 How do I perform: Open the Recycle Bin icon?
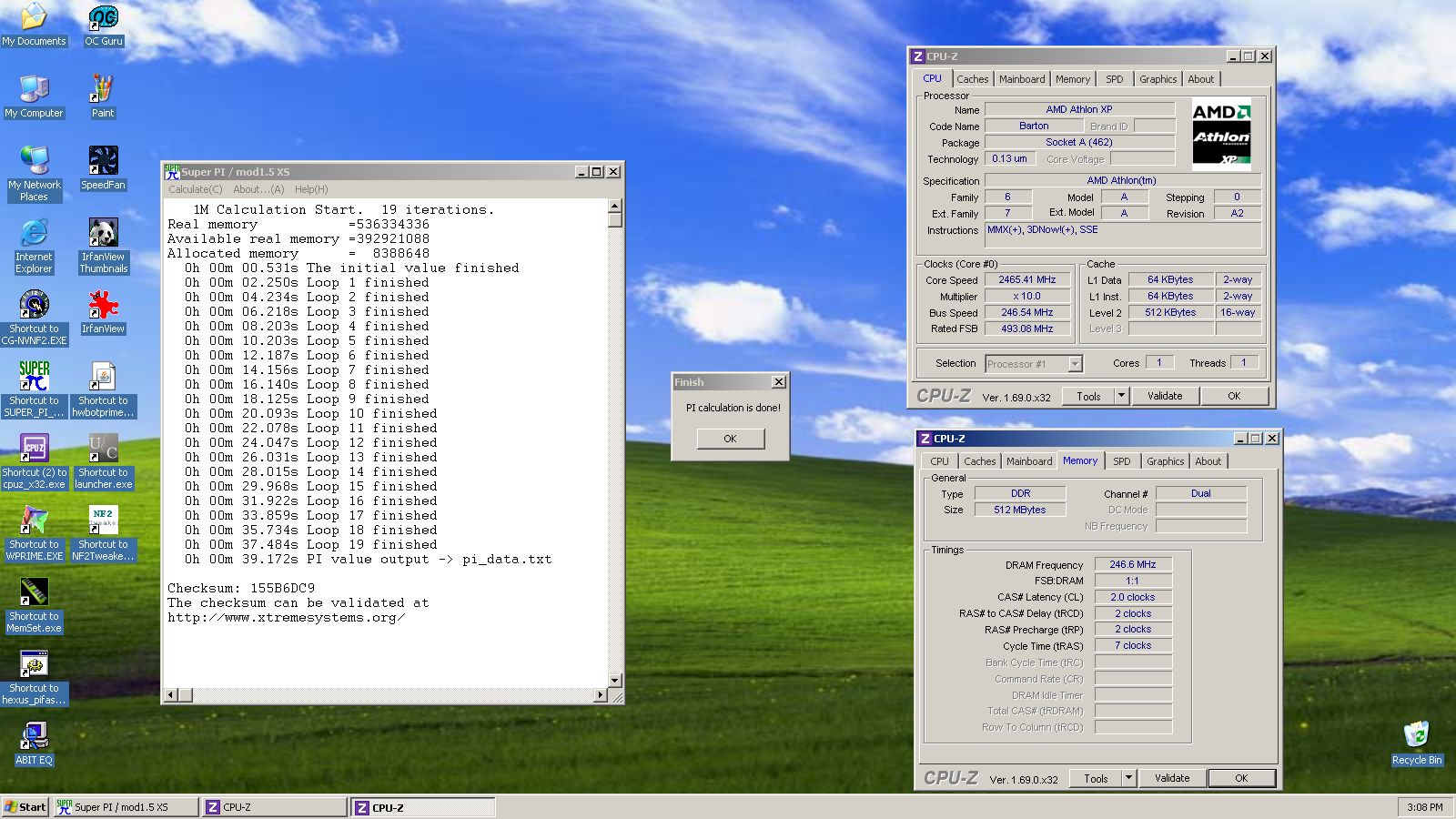click(1417, 744)
